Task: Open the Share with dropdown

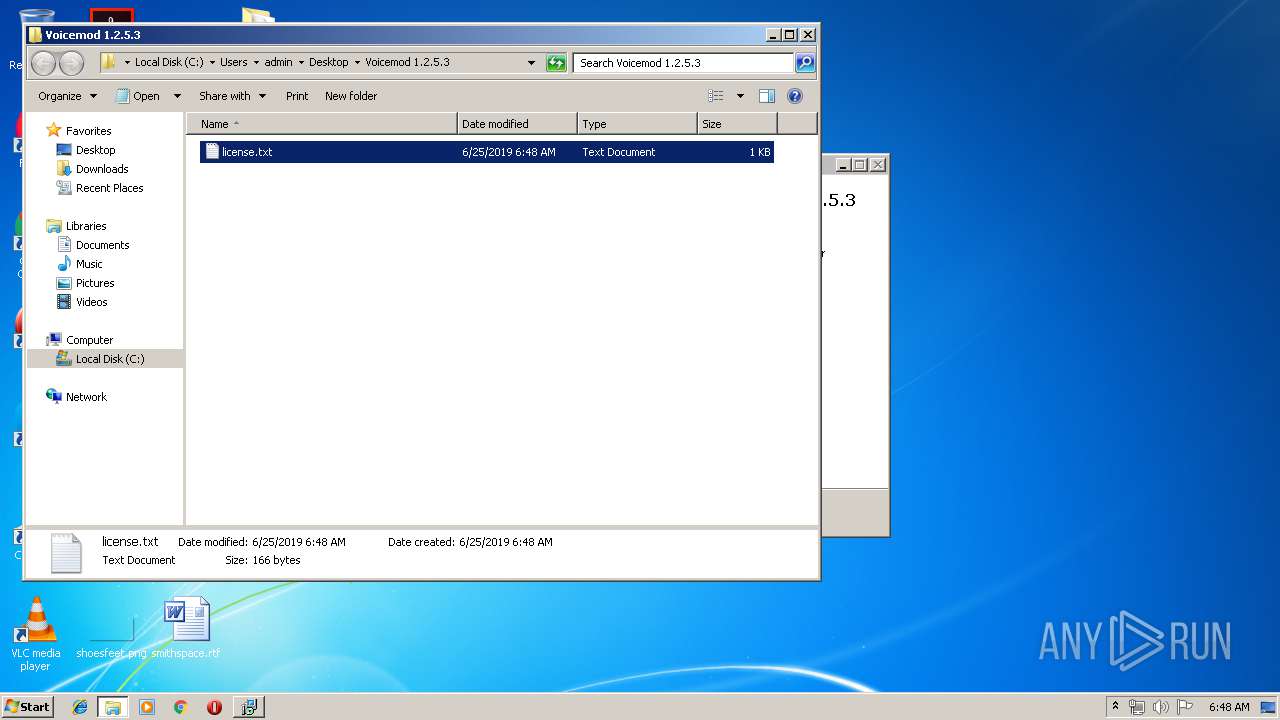Action: pyautogui.click(x=232, y=96)
